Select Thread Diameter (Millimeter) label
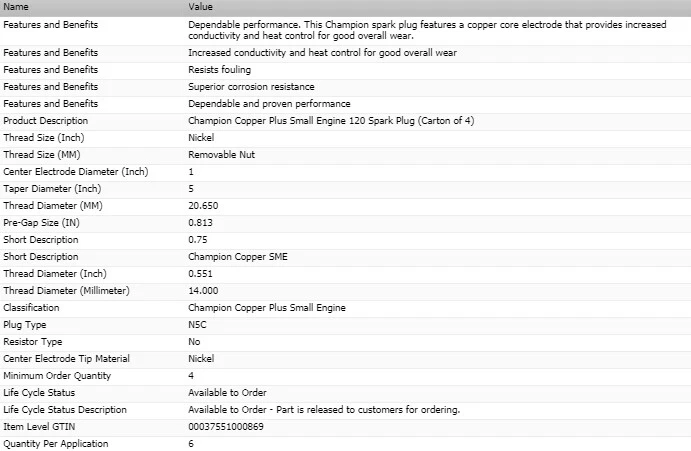 67,291
